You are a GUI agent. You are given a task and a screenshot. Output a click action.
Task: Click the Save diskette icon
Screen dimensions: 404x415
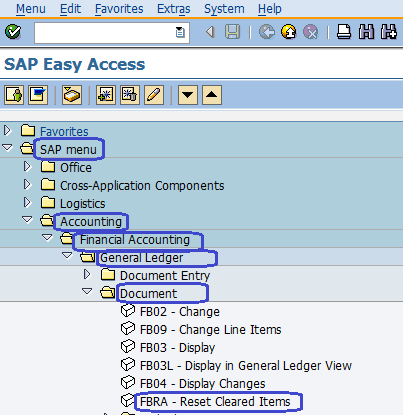click(x=232, y=32)
